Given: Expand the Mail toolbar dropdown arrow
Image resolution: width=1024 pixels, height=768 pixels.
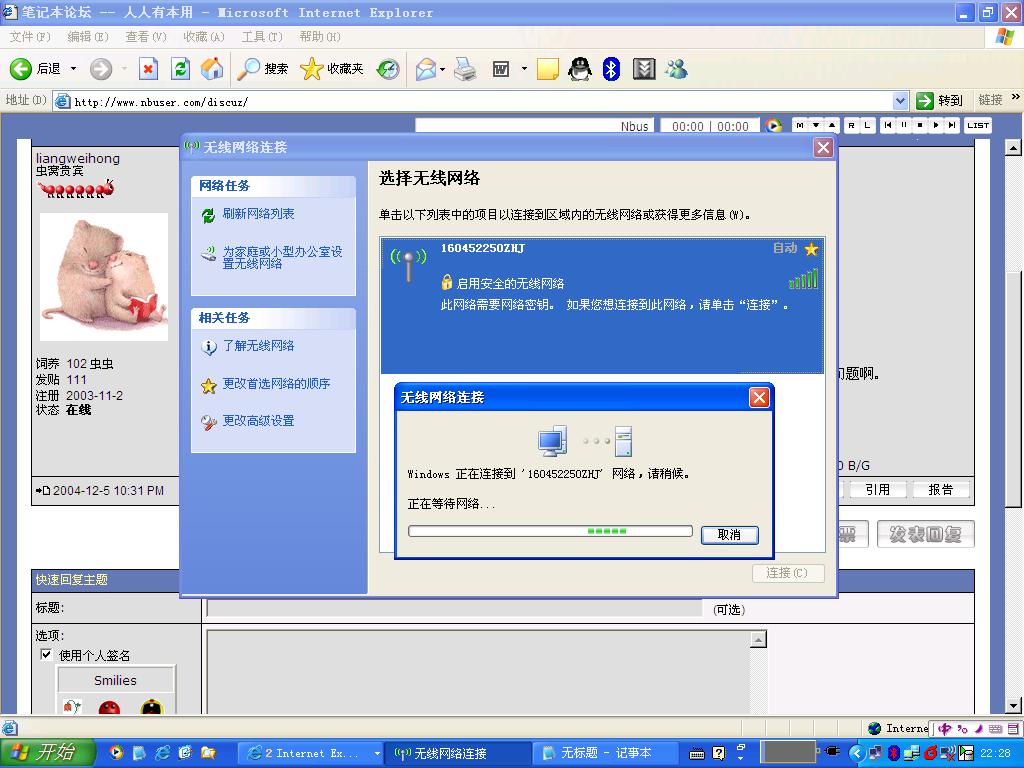Looking at the screenshot, I should point(441,69).
